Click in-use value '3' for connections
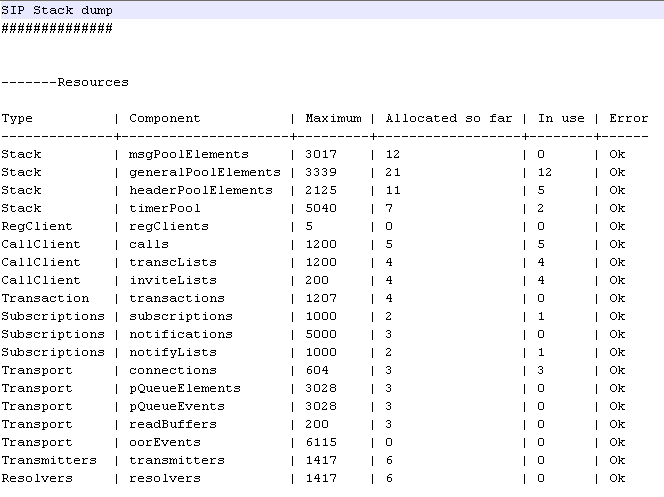 tap(541, 370)
